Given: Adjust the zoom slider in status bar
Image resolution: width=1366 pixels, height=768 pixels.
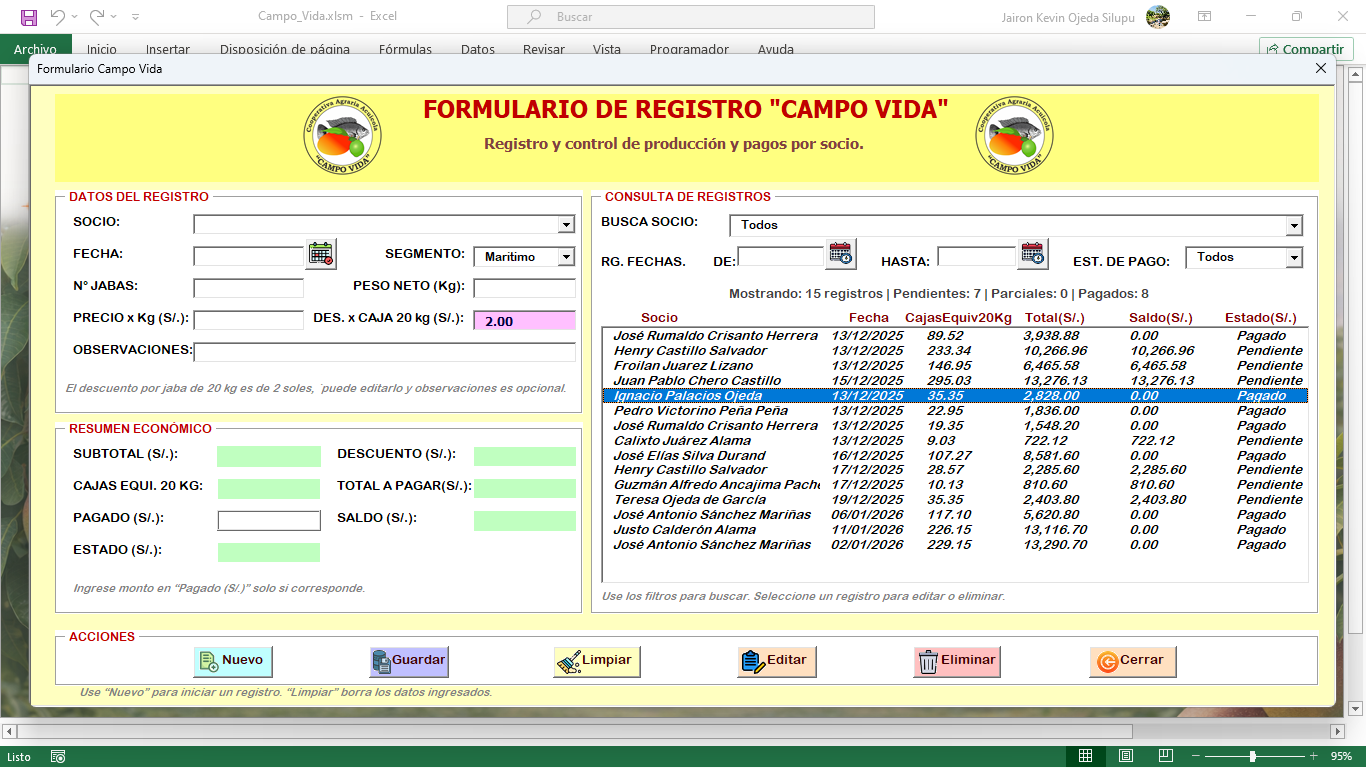Looking at the screenshot, I should tap(1253, 757).
